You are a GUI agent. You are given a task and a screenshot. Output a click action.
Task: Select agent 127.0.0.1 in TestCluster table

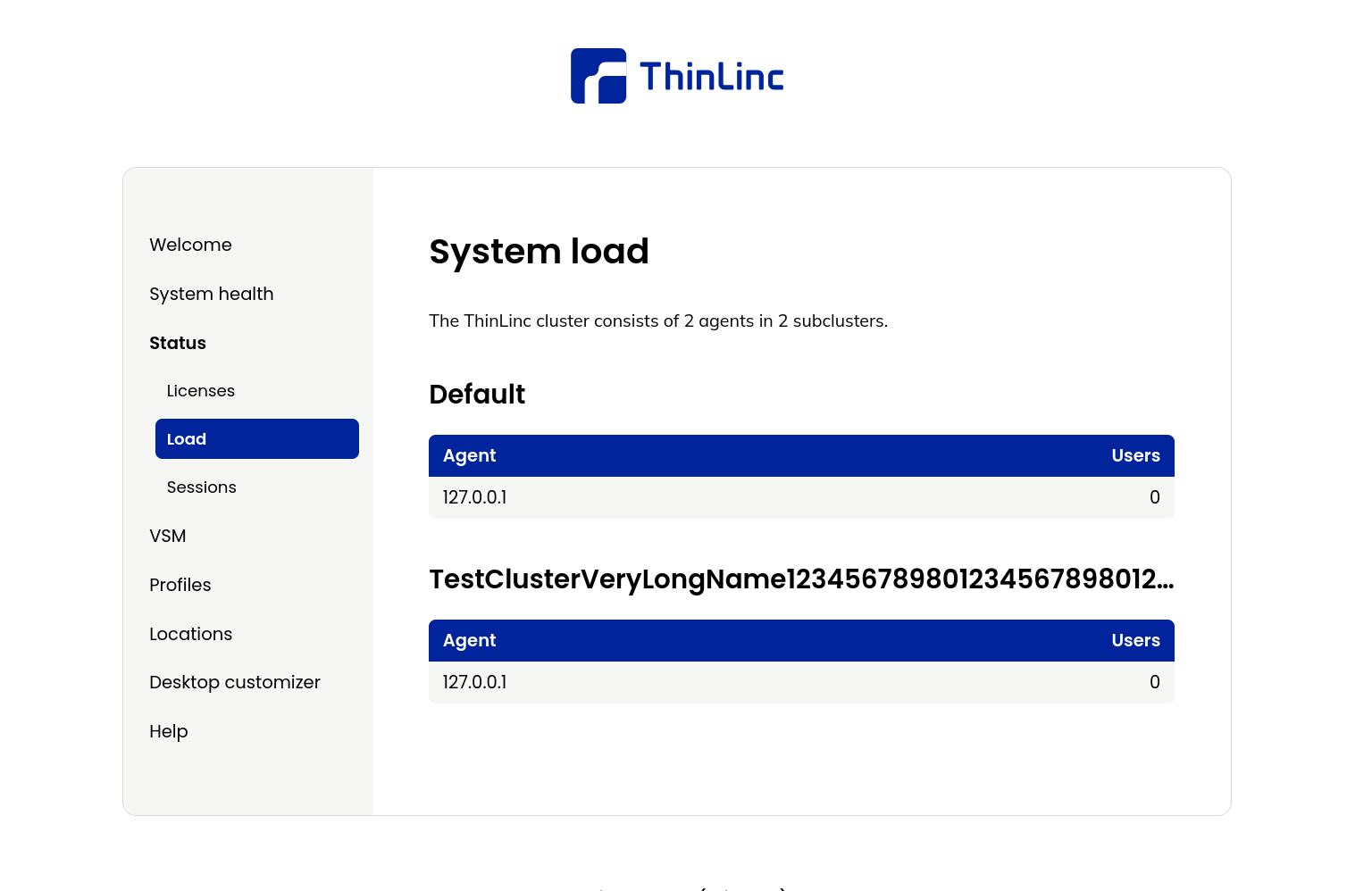click(474, 682)
